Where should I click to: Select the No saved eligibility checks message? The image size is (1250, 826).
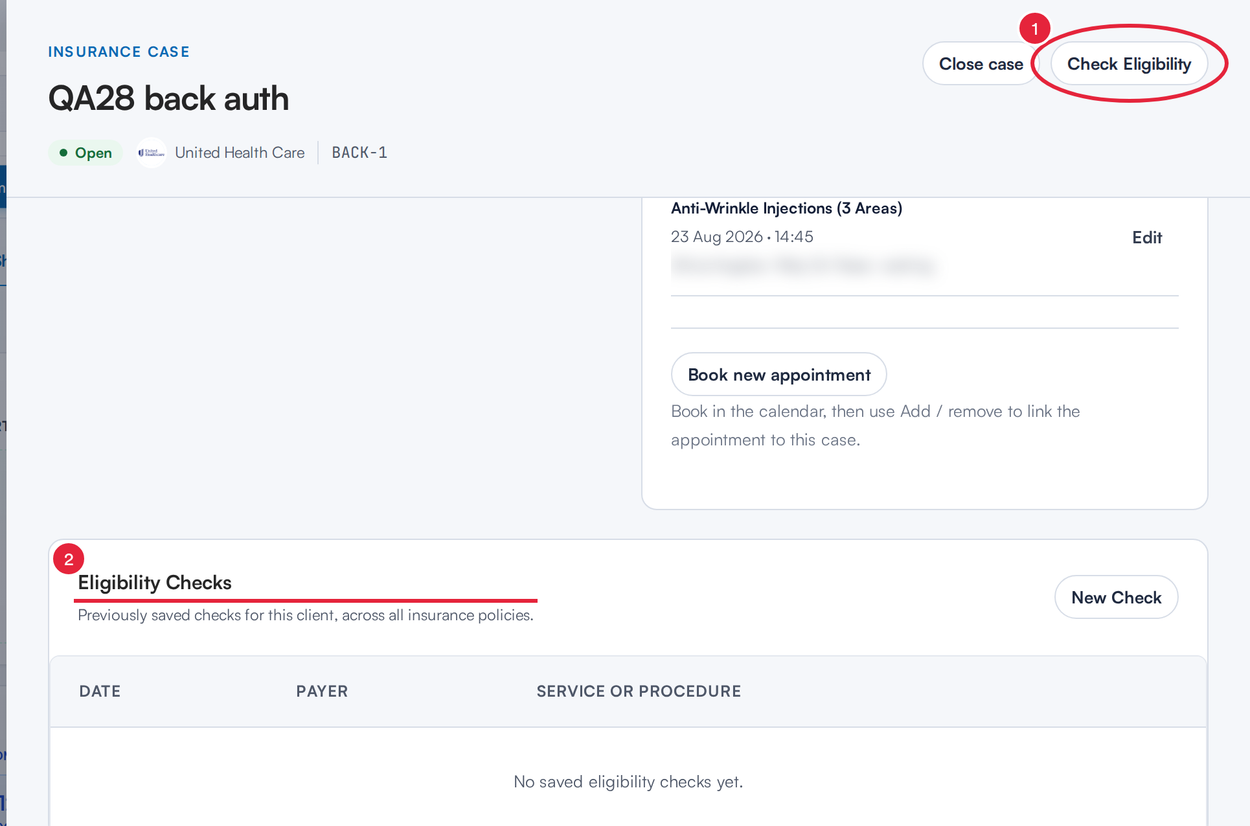pyautogui.click(x=628, y=781)
